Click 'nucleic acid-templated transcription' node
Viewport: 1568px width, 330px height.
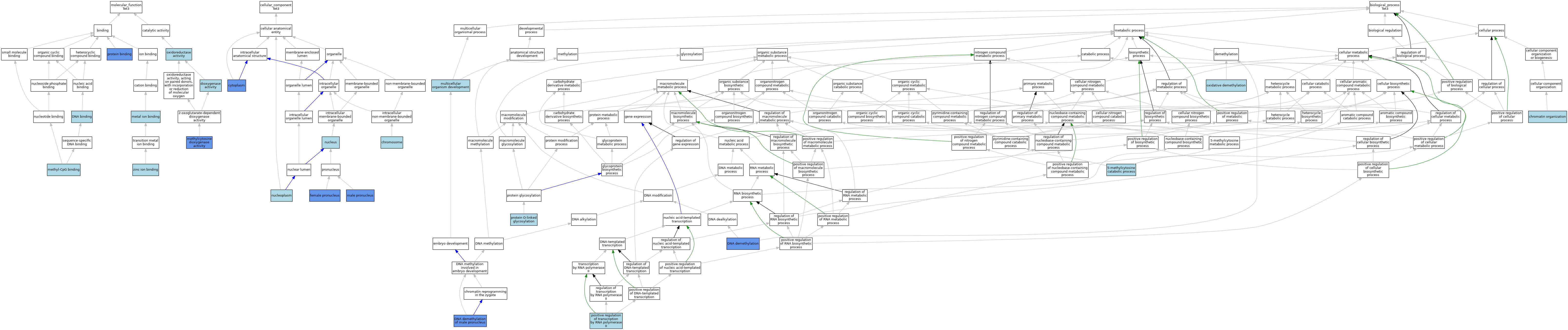[682, 220]
